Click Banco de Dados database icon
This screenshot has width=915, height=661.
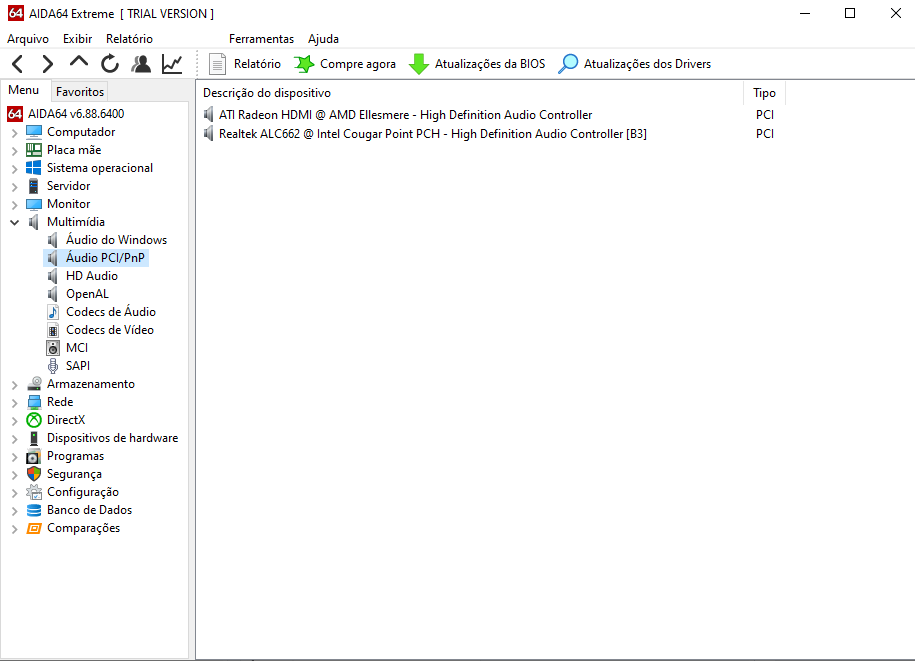(x=34, y=510)
